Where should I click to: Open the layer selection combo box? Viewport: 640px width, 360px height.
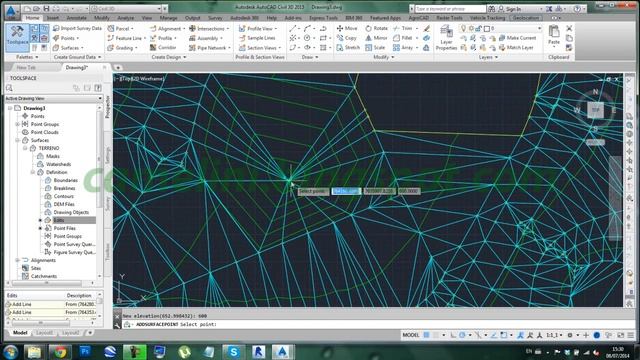(x=501, y=28)
